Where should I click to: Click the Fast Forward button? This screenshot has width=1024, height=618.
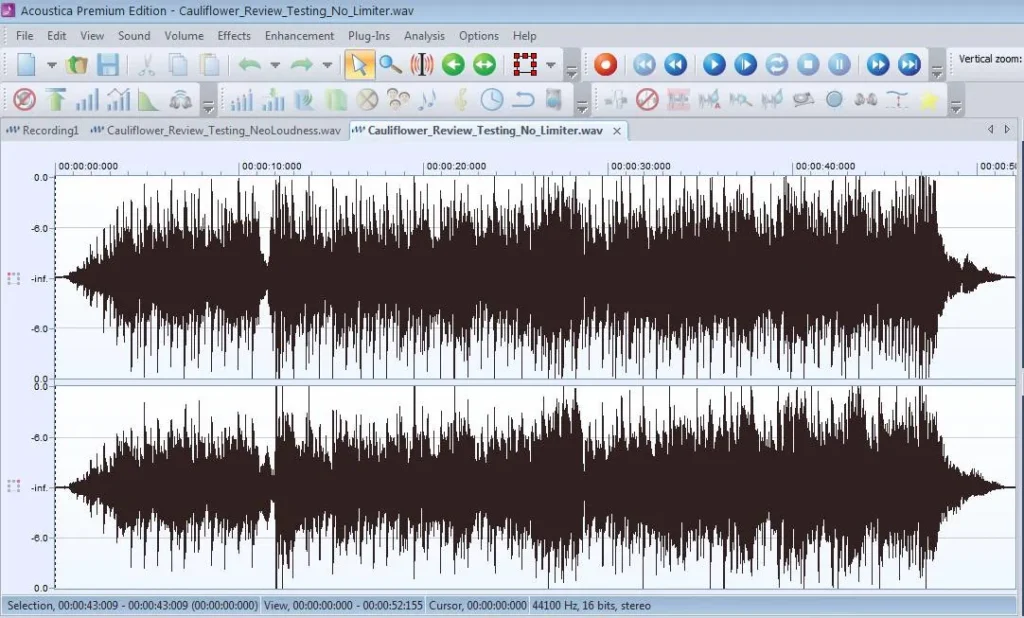[878, 65]
